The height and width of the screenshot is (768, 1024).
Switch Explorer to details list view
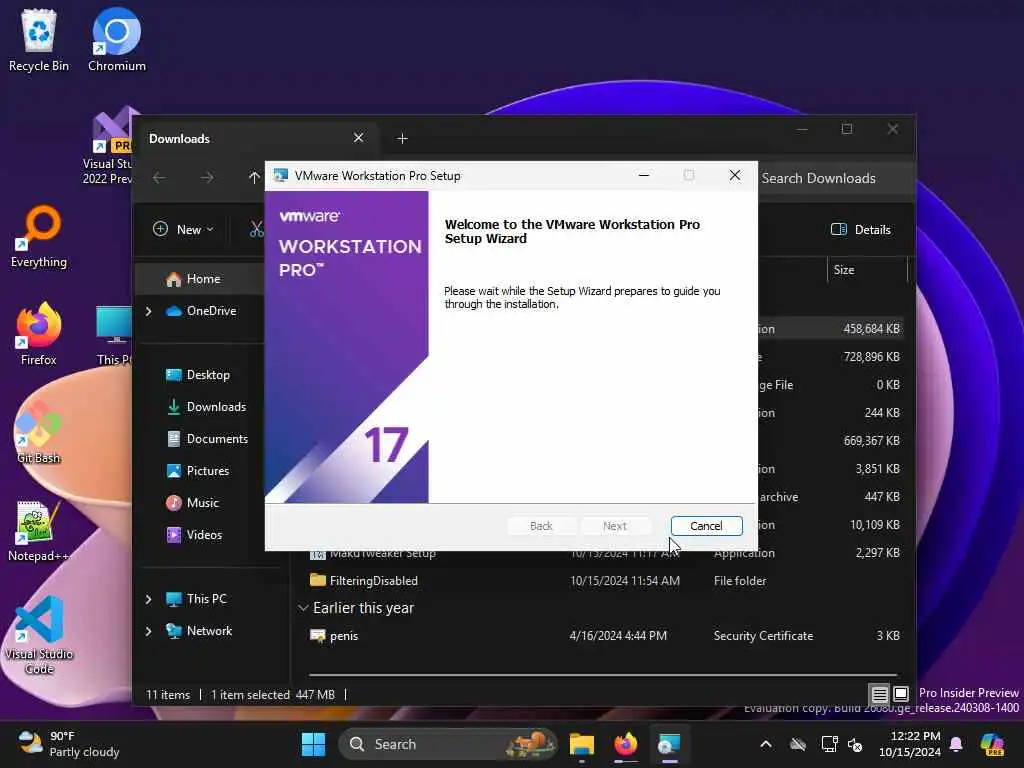click(x=880, y=694)
